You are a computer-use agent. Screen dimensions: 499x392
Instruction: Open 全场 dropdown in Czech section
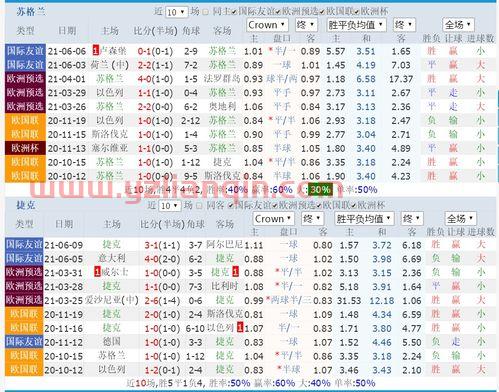(460, 219)
